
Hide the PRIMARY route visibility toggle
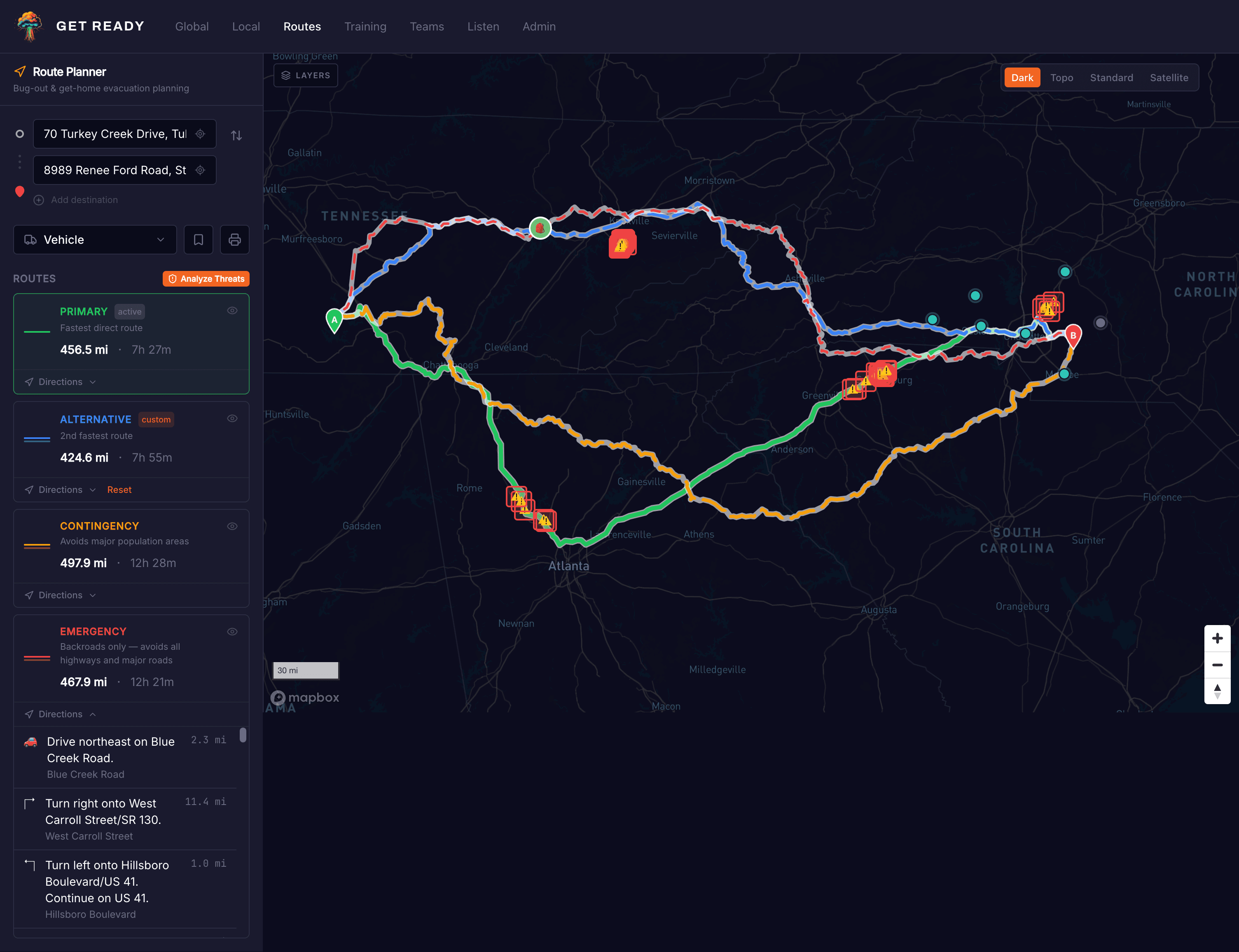232,310
